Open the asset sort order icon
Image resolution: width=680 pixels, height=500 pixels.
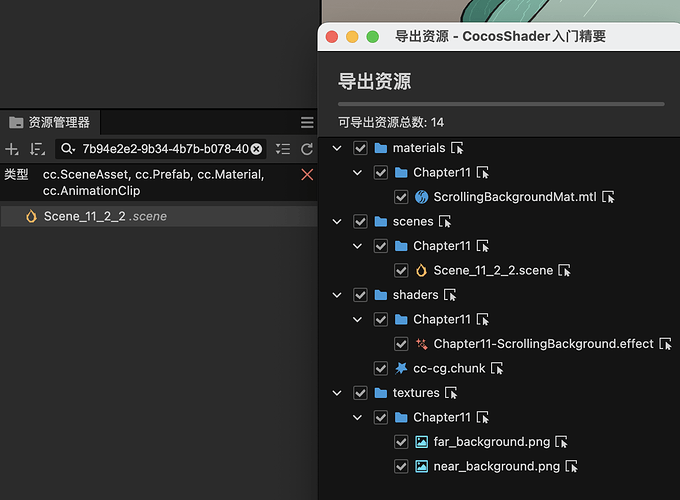coord(37,149)
